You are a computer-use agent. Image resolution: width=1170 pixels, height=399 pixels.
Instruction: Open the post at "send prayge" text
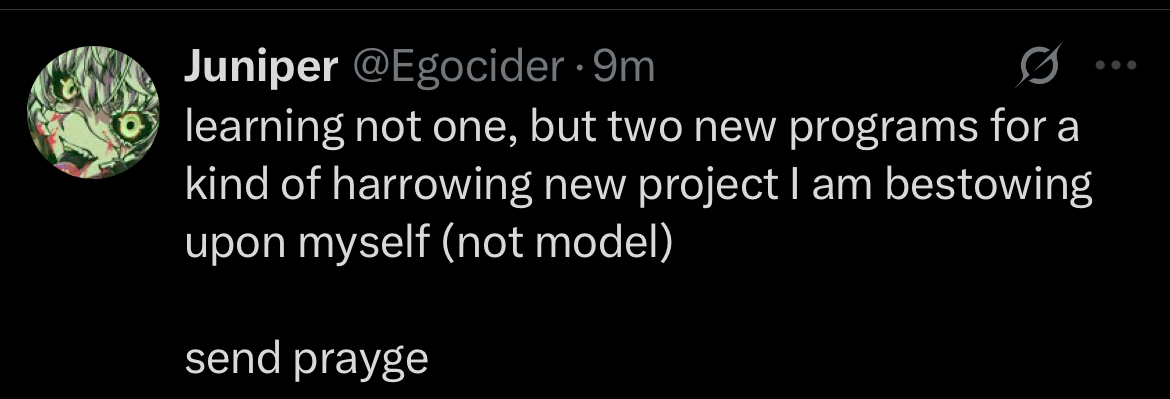(x=307, y=361)
